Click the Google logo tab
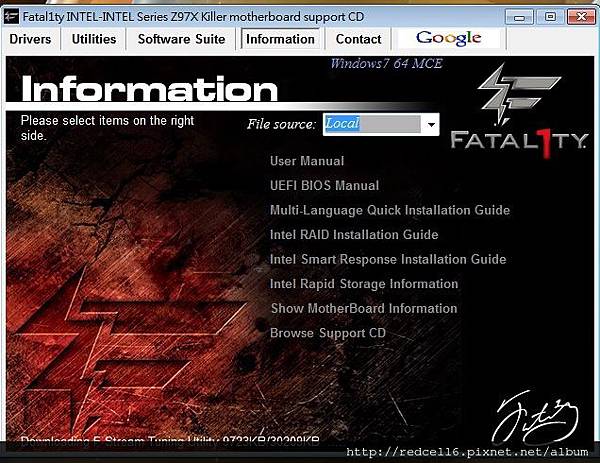This screenshot has width=600, height=463. (x=448, y=38)
